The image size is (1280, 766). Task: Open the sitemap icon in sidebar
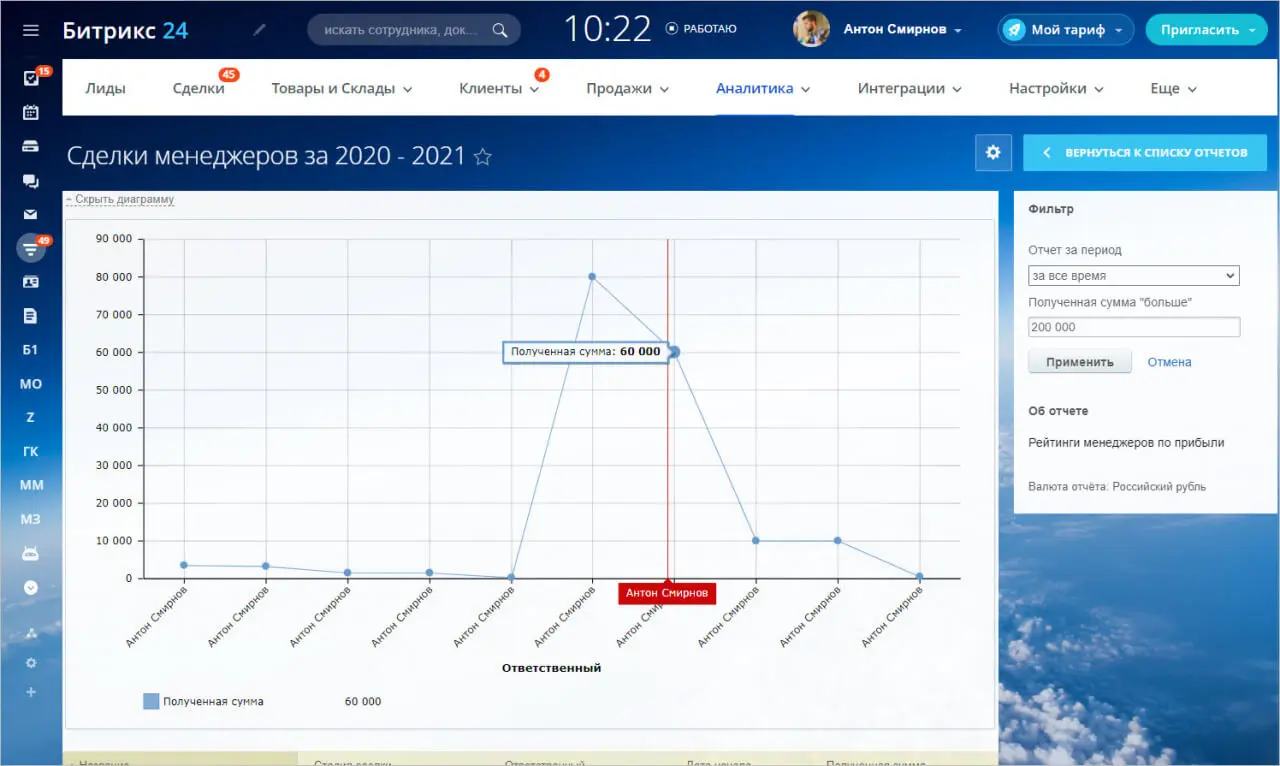31,633
